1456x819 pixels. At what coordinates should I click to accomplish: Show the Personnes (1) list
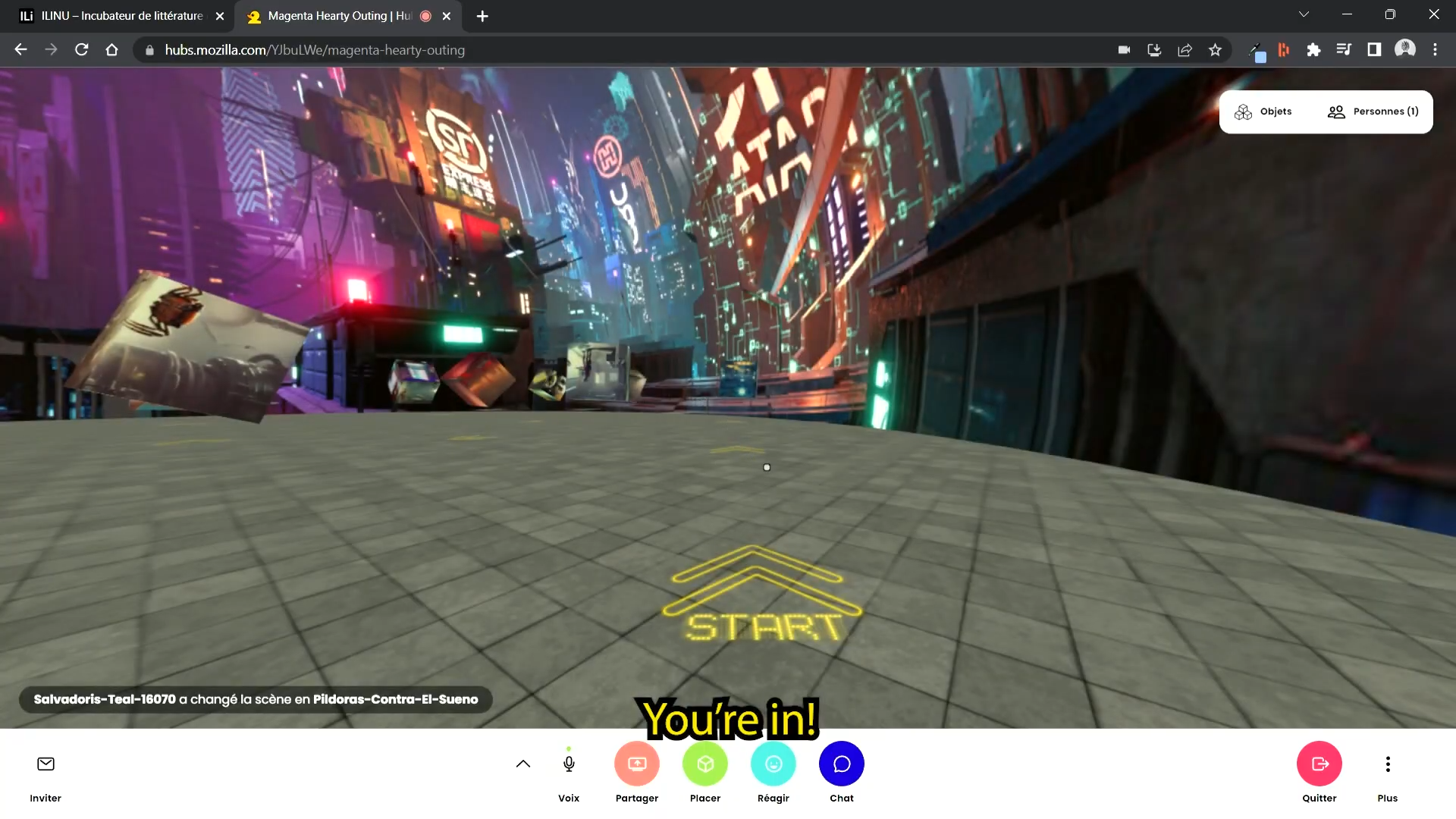point(1373,111)
